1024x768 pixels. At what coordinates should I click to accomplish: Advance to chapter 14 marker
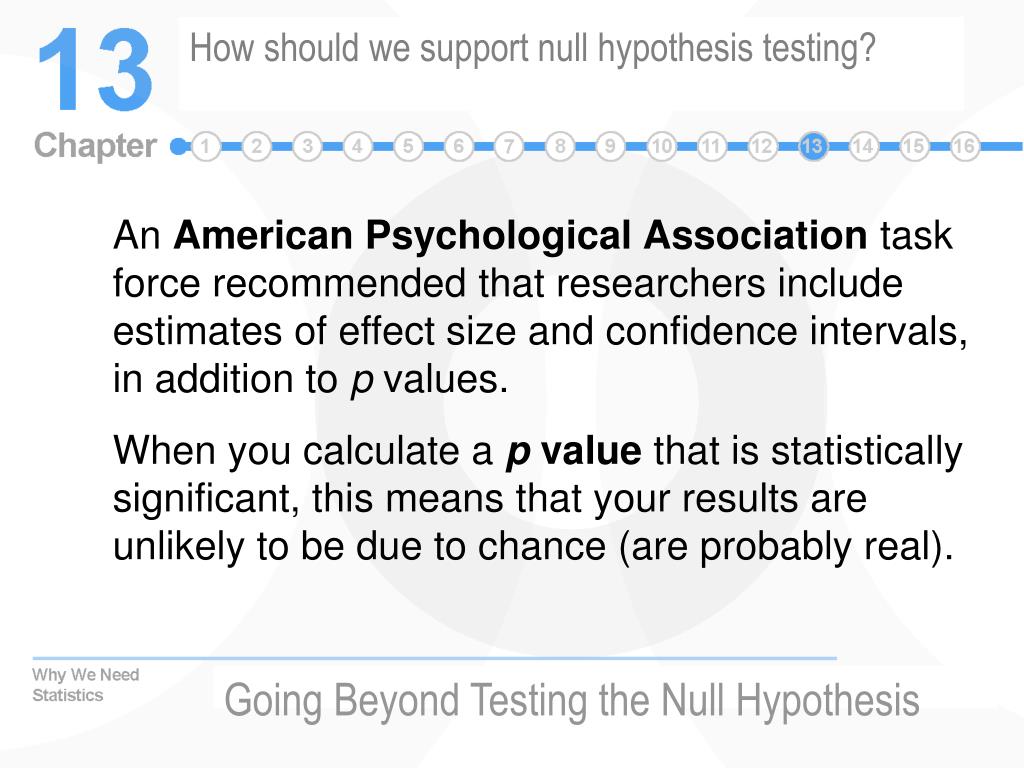863,146
